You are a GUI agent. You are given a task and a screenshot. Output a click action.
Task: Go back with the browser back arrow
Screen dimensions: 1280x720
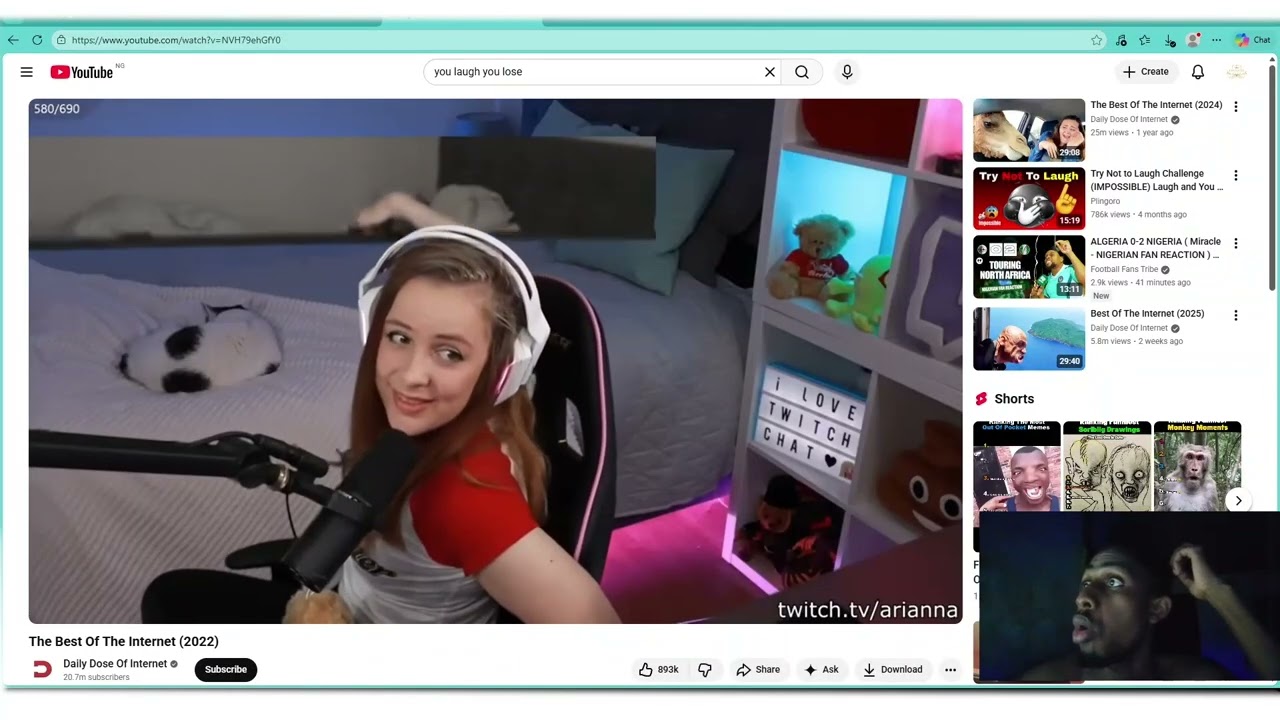pyautogui.click(x=13, y=40)
